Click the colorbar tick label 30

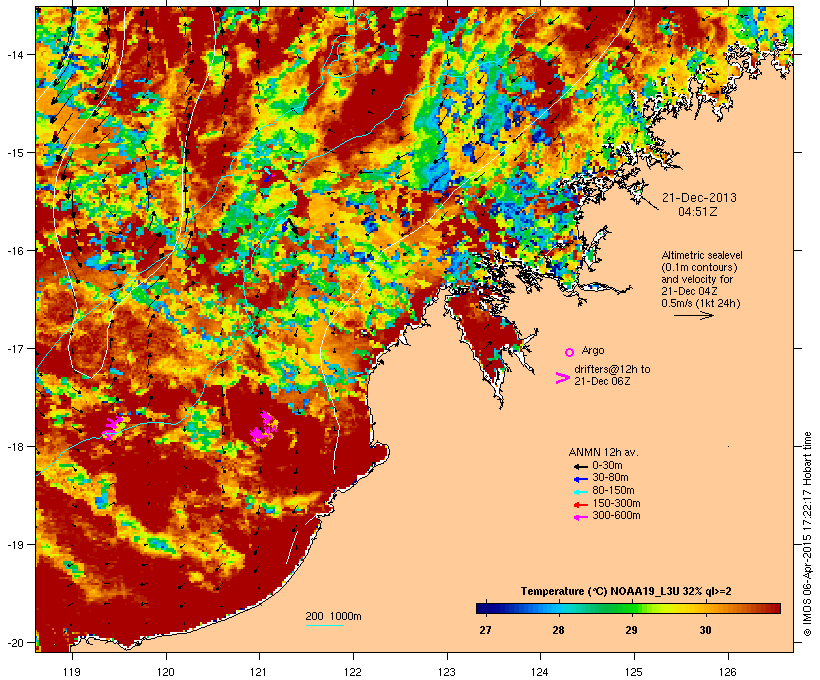705,630
